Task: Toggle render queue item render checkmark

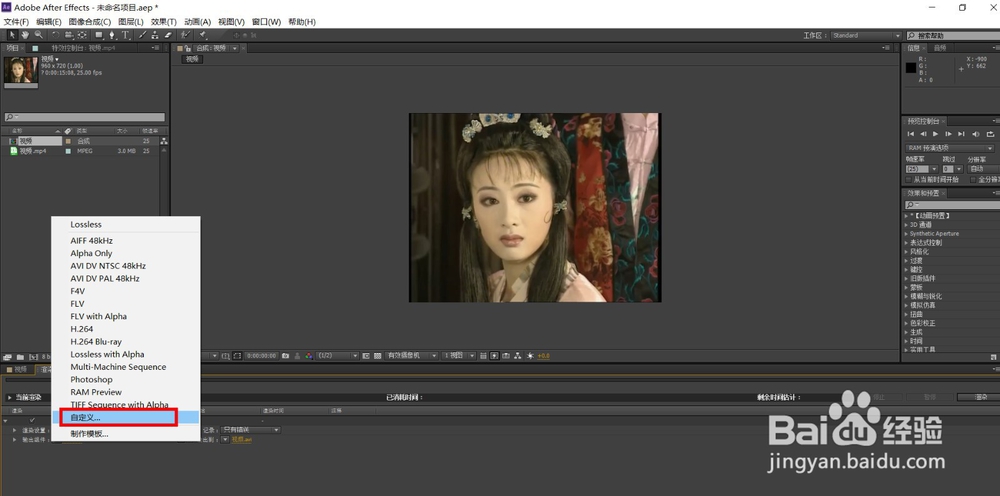Action: [x=32, y=420]
